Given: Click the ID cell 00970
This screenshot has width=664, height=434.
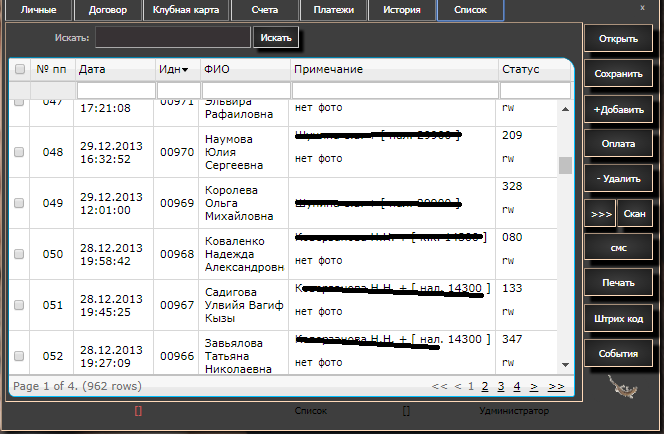Looking at the screenshot, I should point(177,152).
